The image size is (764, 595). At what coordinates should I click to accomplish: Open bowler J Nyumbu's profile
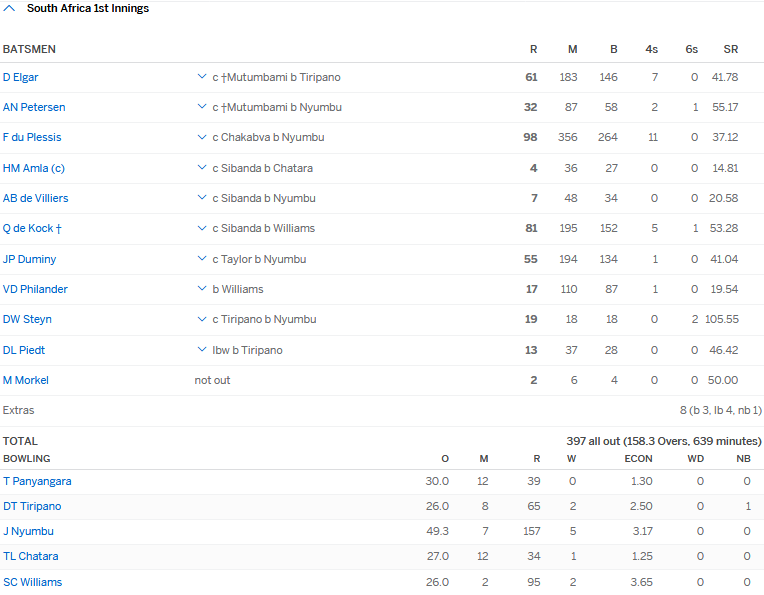(x=28, y=531)
